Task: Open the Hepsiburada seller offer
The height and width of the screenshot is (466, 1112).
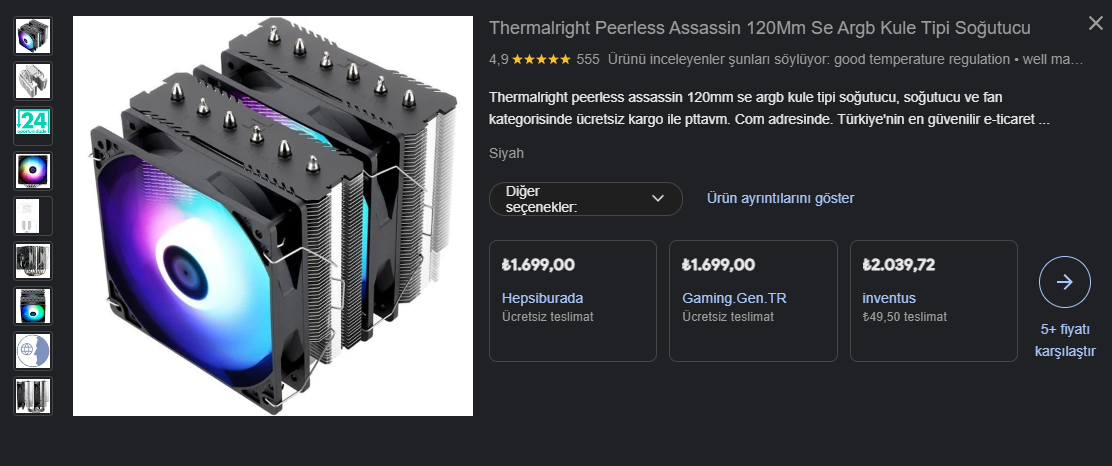Action: click(572, 300)
